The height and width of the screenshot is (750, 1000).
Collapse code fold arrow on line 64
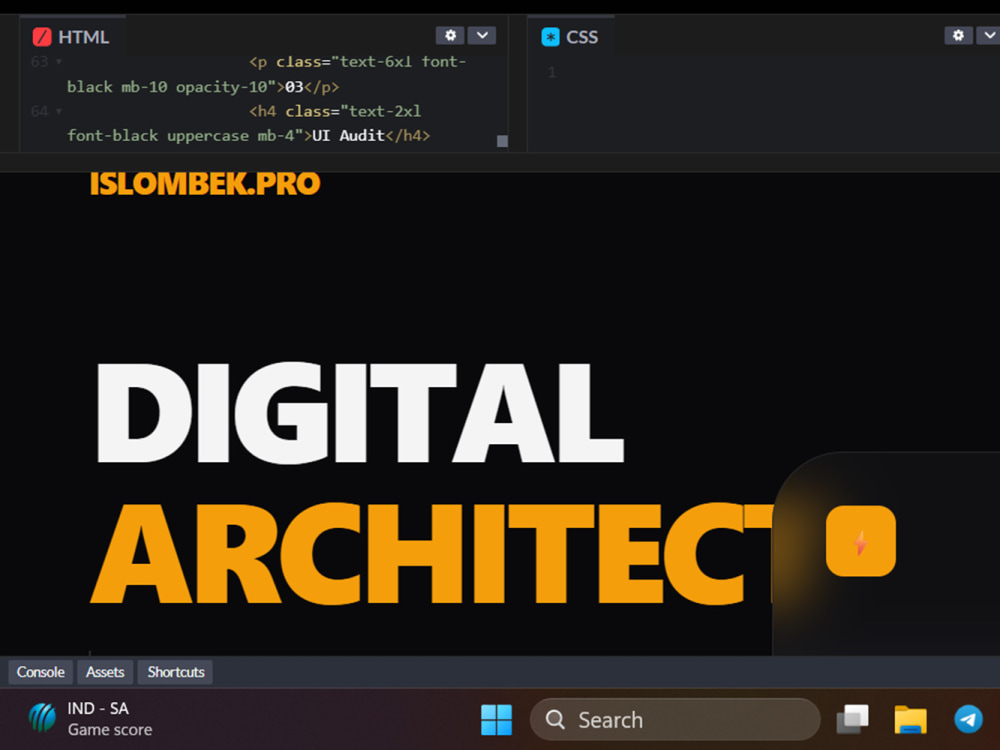[59, 112]
